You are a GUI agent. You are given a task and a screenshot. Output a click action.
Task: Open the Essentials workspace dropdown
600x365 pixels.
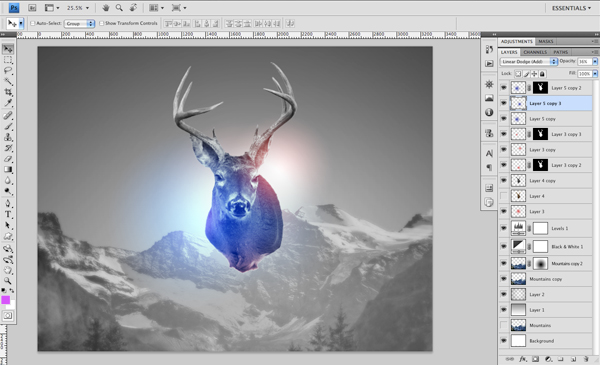[571, 8]
